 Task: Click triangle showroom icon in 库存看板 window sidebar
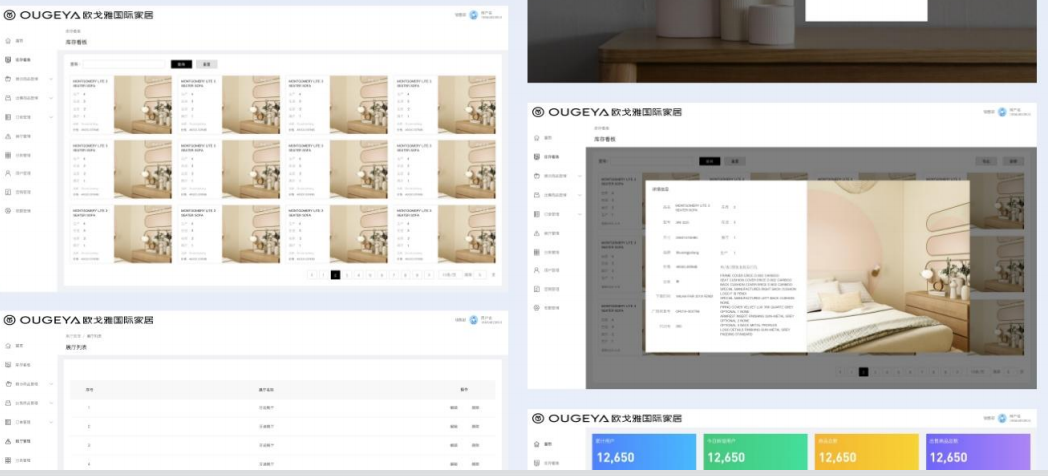tap(8, 136)
